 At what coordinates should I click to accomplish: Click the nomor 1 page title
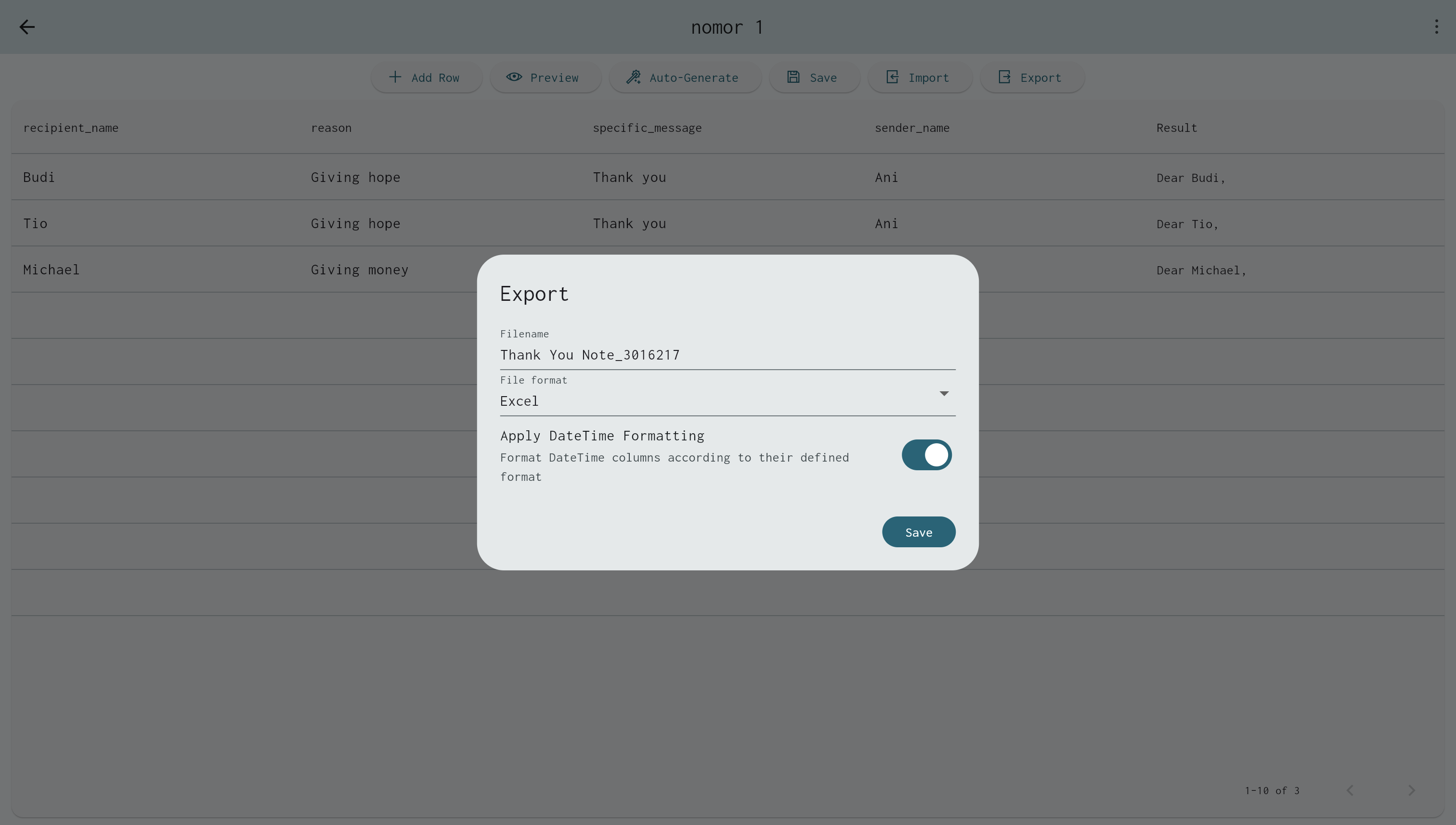tap(727, 27)
